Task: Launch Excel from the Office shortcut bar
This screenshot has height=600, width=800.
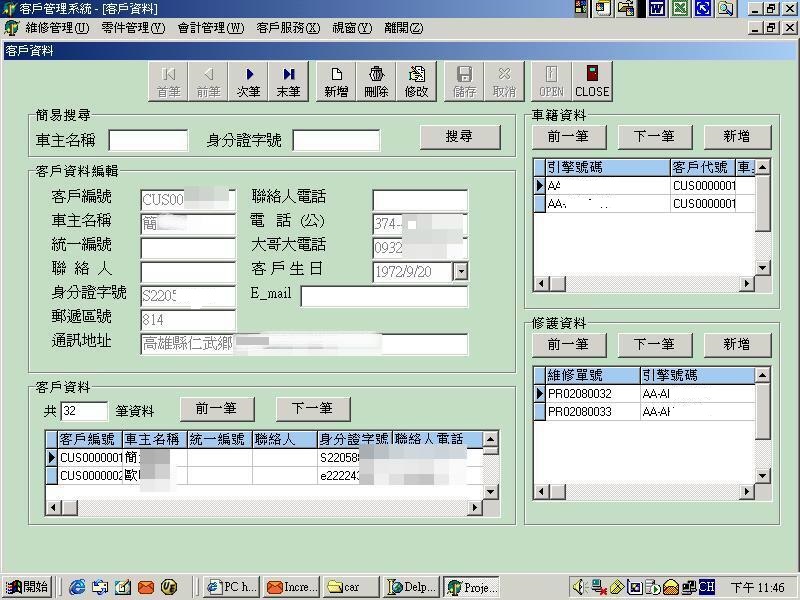Action: [680, 8]
